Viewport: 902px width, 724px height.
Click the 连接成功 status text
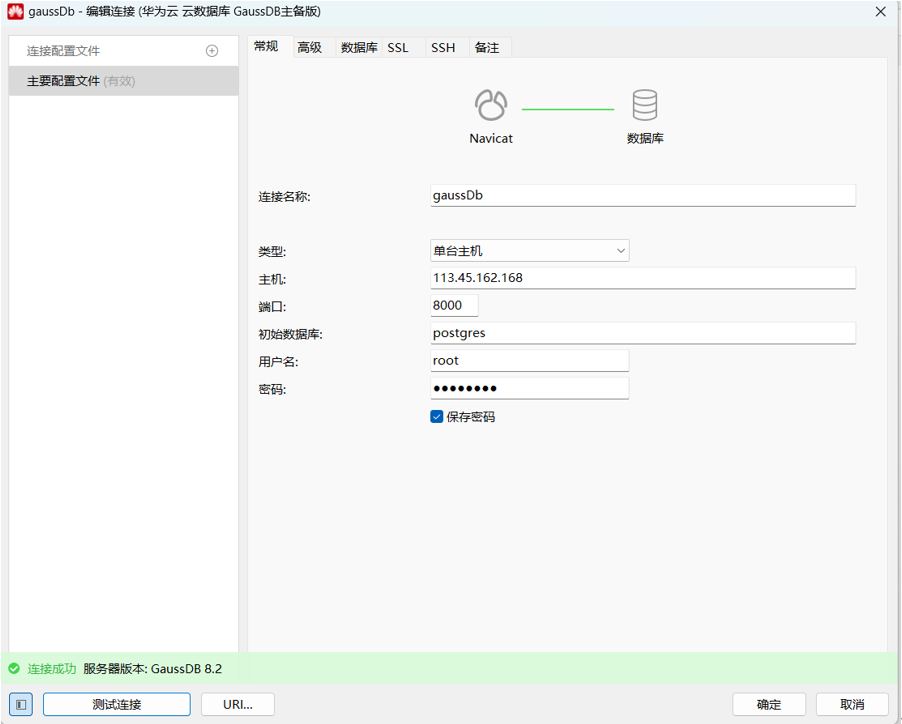52,669
